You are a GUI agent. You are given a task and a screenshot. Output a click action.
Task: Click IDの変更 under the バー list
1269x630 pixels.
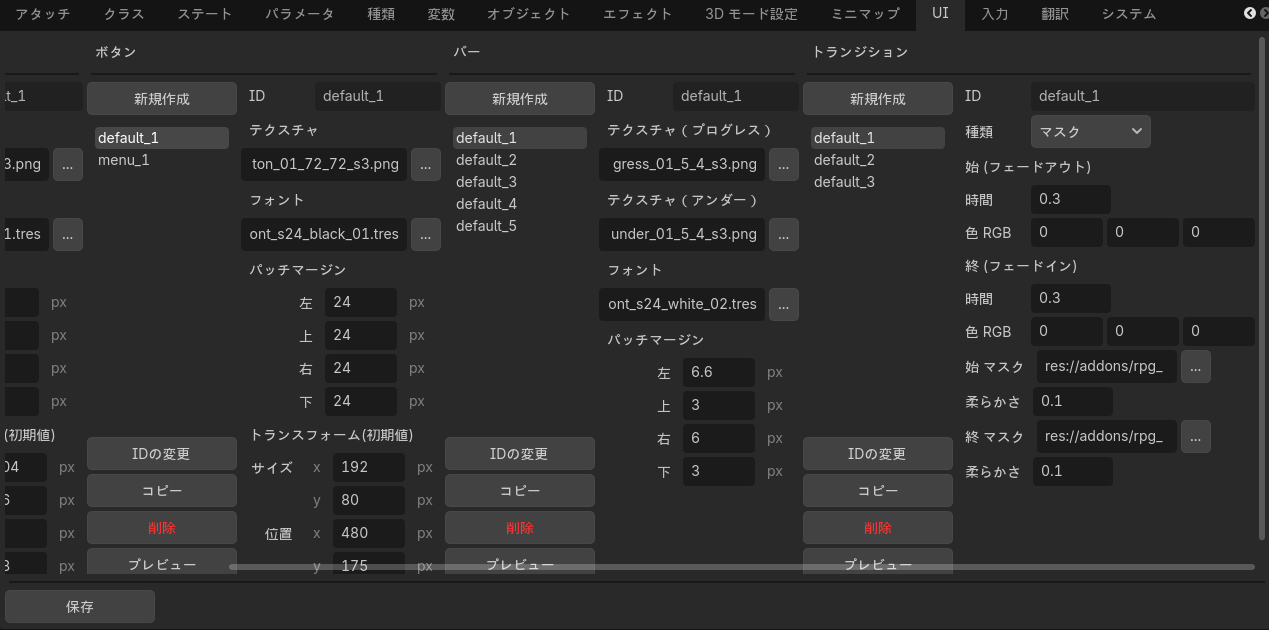(520, 454)
